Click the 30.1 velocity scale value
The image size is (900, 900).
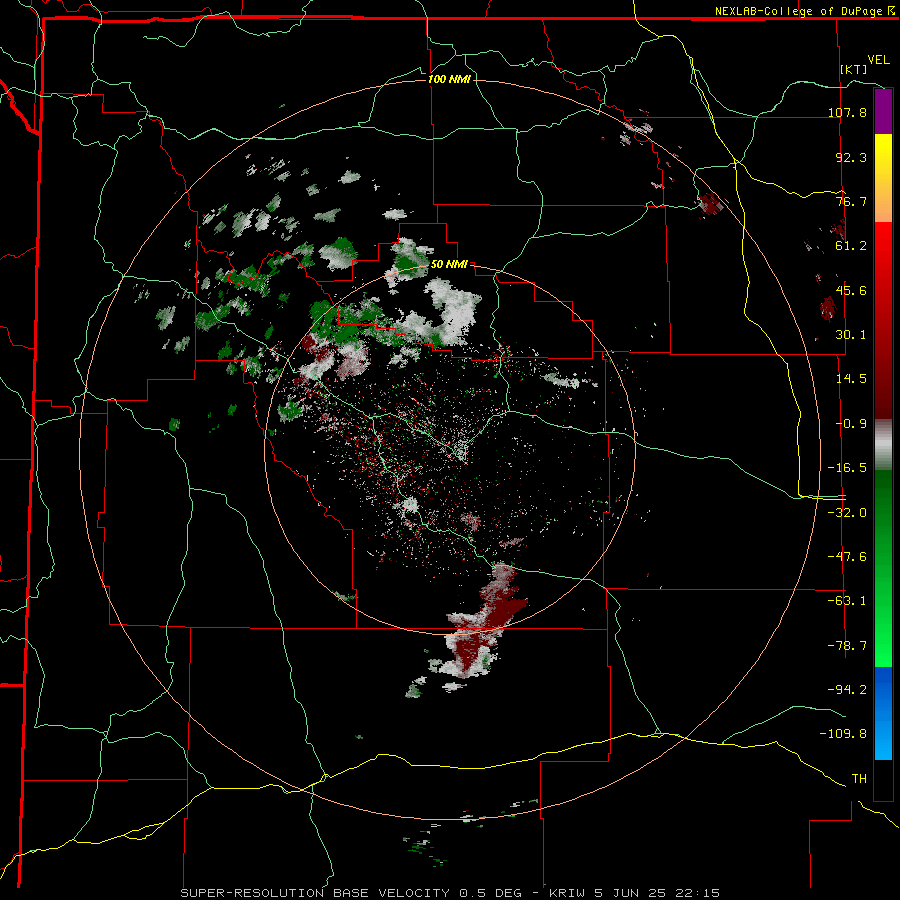click(851, 335)
